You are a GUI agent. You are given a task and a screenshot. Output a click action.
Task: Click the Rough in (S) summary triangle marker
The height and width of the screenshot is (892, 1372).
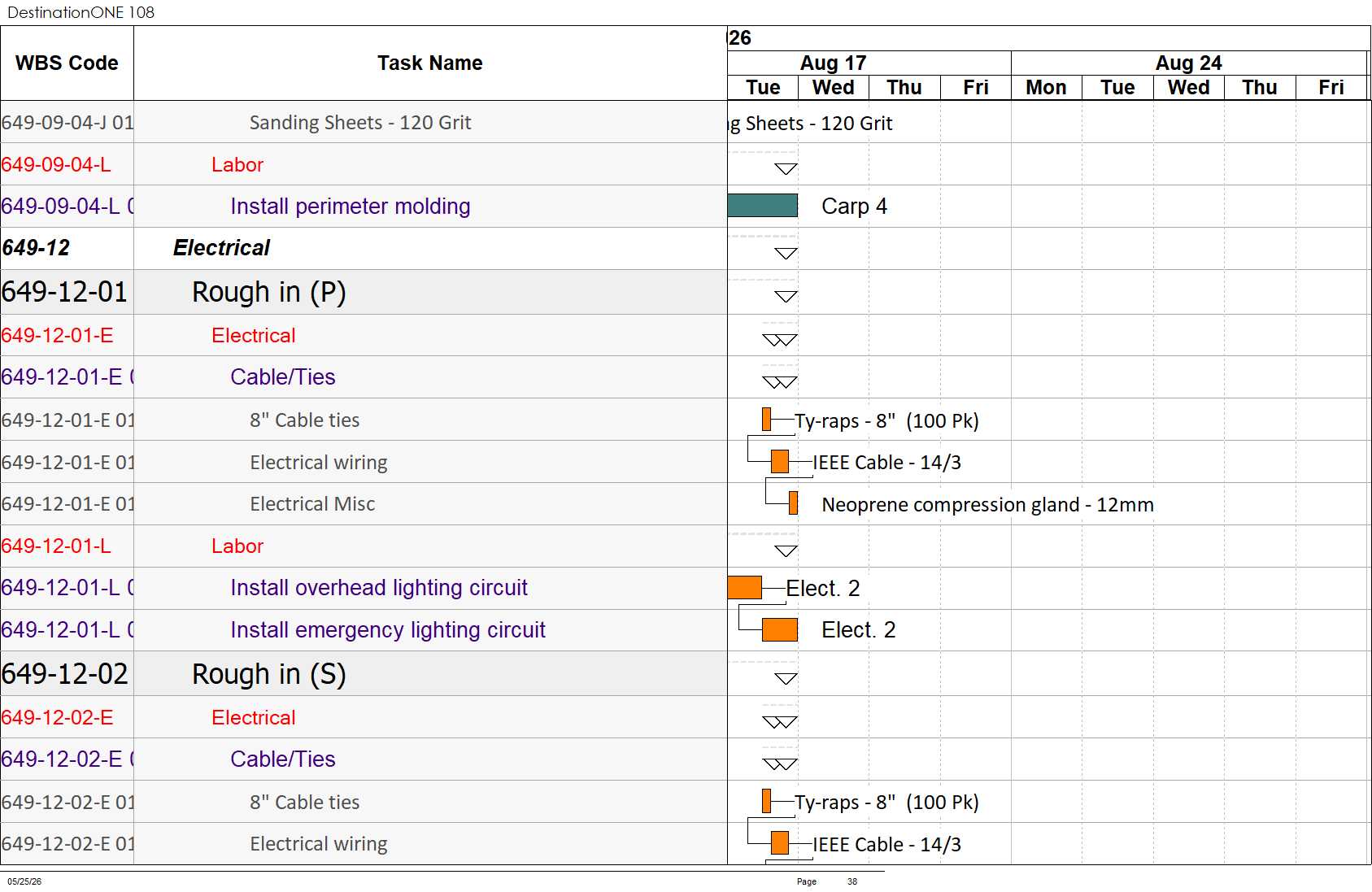(786, 679)
